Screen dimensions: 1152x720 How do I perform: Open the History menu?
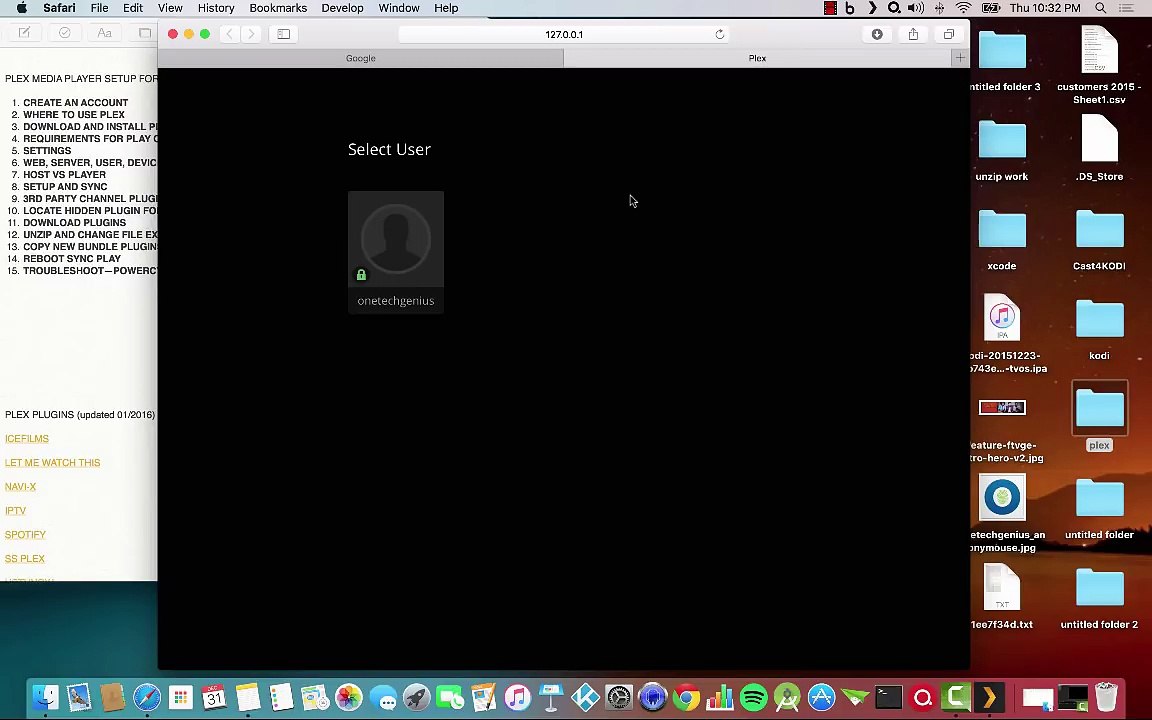pyautogui.click(x=215, y=8)
